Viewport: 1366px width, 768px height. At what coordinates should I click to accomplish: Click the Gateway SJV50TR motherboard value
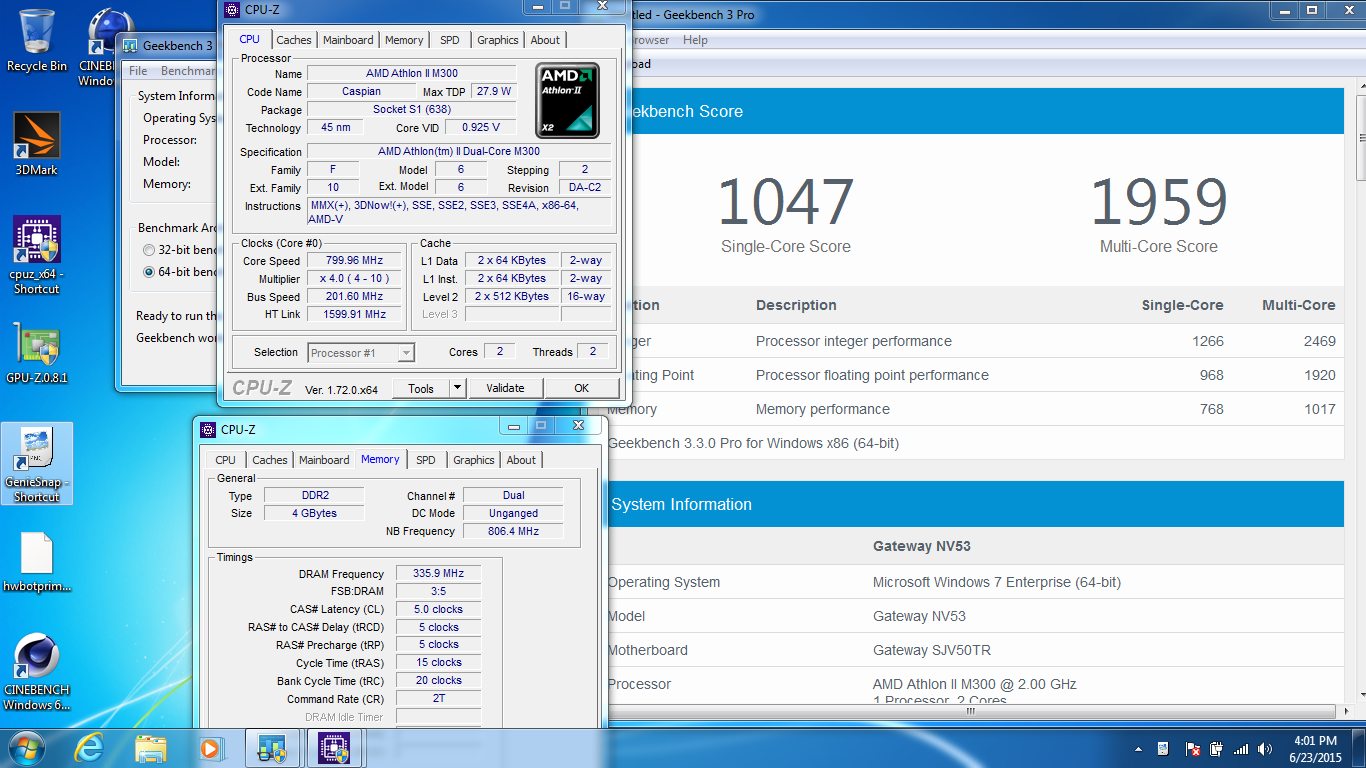(932, 650)
